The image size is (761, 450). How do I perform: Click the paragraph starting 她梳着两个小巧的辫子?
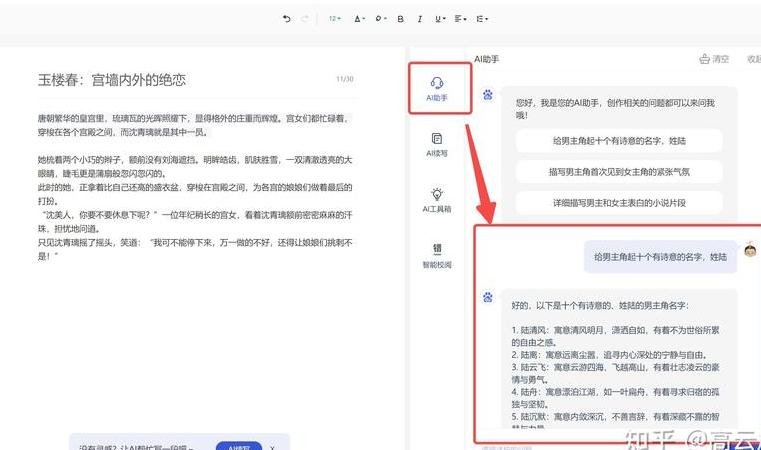pos(195,167)
